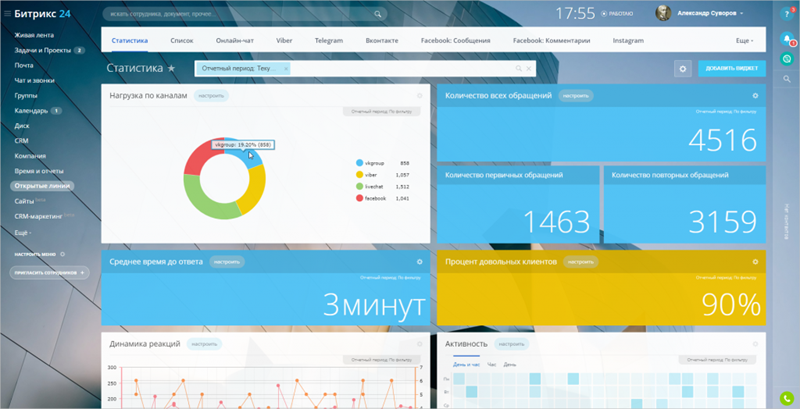This screenshot has width=800, height=409.
Task: Switch to Онлайн-чат tab
Action: [x=235, y=40]
